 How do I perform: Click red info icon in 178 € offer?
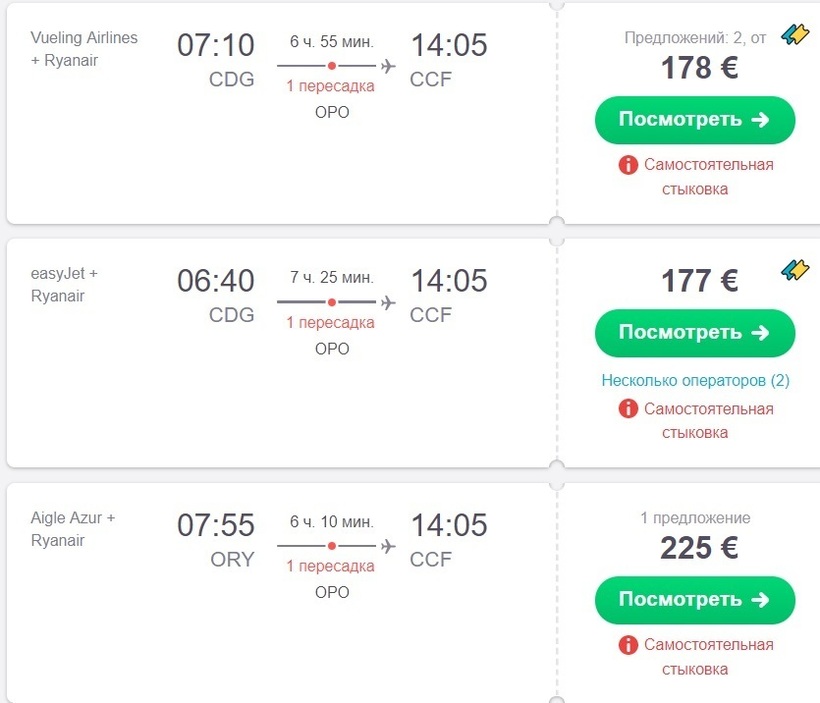(x=628, y=165)
